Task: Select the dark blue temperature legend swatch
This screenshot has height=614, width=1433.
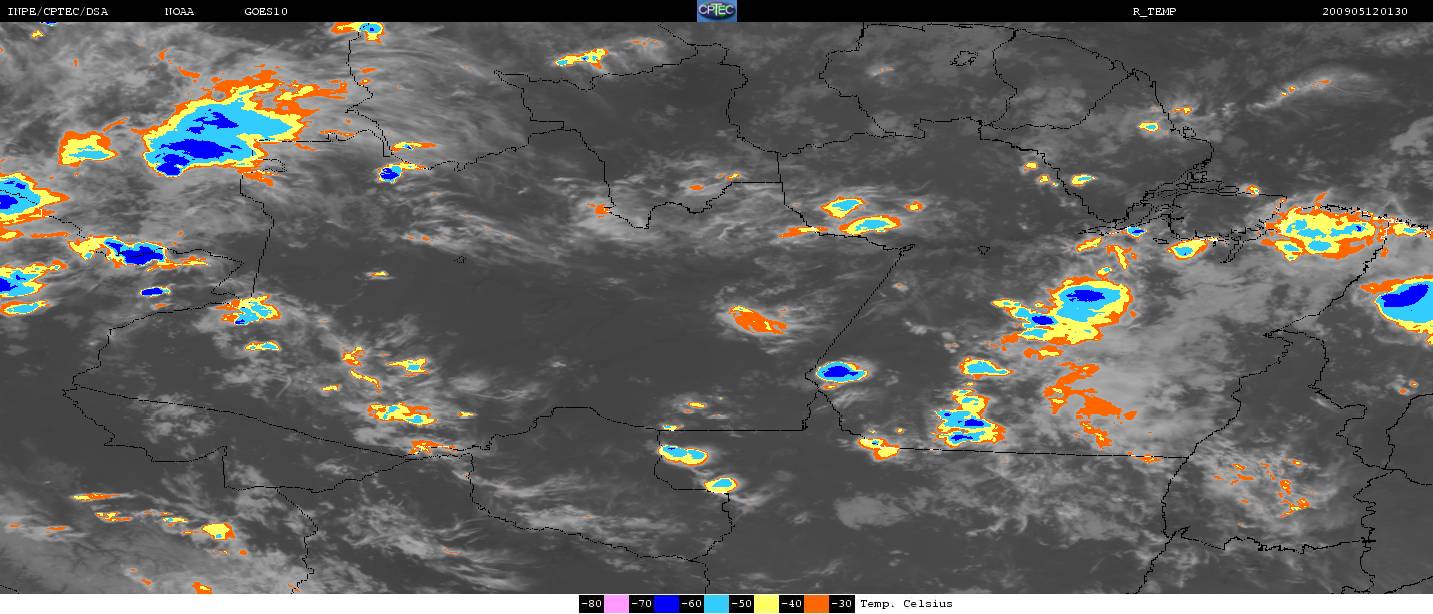Action: point(666,604)
